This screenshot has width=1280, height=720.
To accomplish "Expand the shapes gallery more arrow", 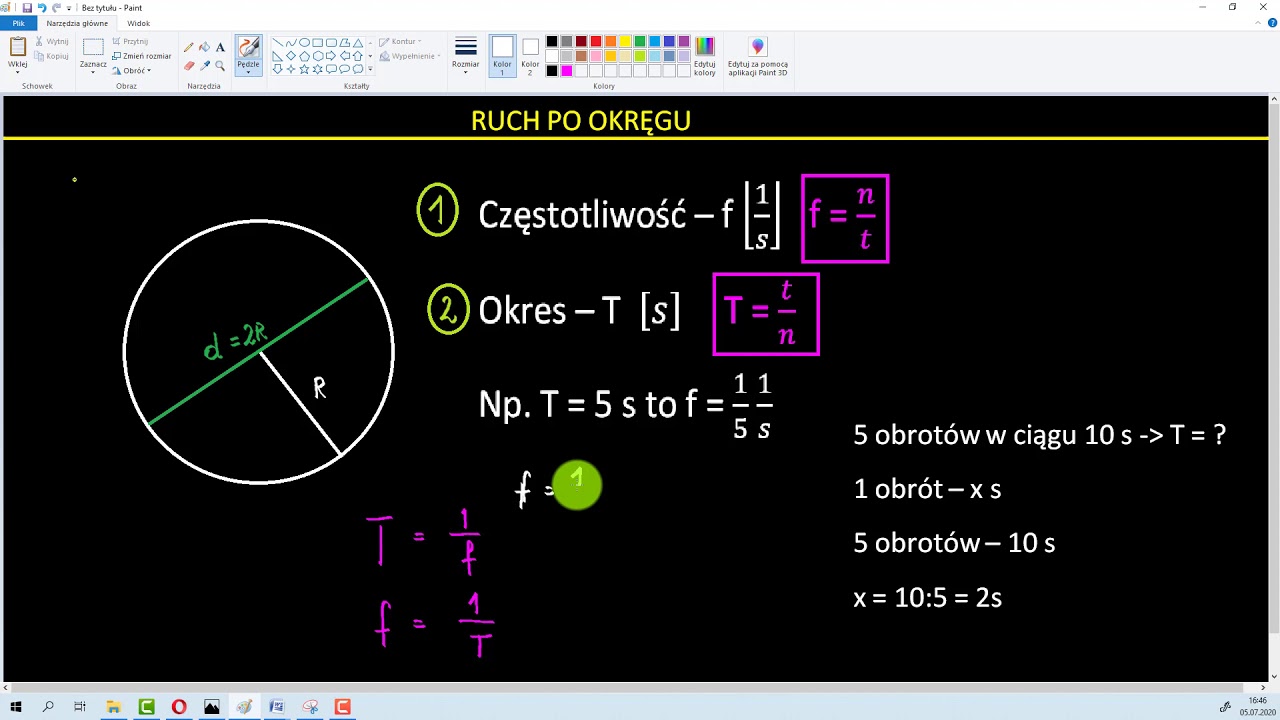I will (x=370, y=70).
